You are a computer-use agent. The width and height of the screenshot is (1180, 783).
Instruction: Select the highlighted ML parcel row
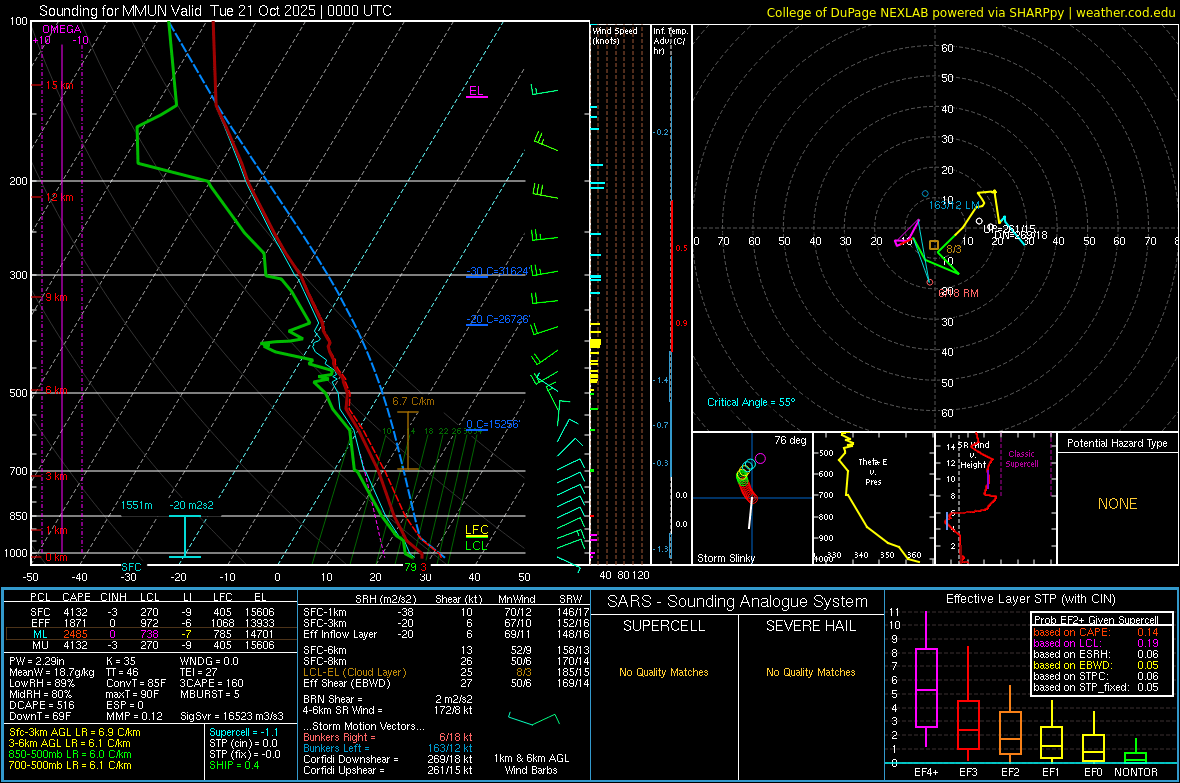tap(151, 634)
